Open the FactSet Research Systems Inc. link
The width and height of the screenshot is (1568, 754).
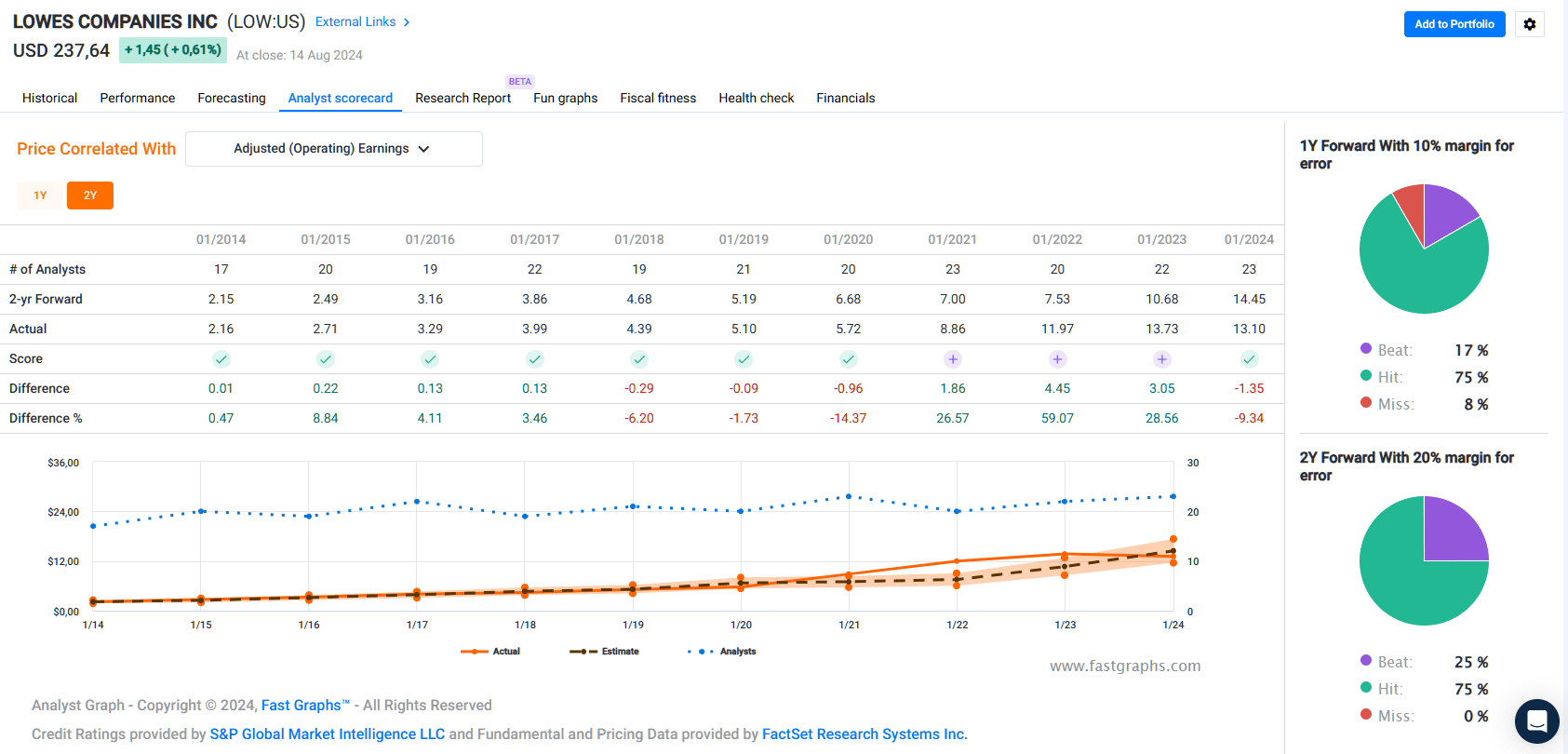point(864,734)
